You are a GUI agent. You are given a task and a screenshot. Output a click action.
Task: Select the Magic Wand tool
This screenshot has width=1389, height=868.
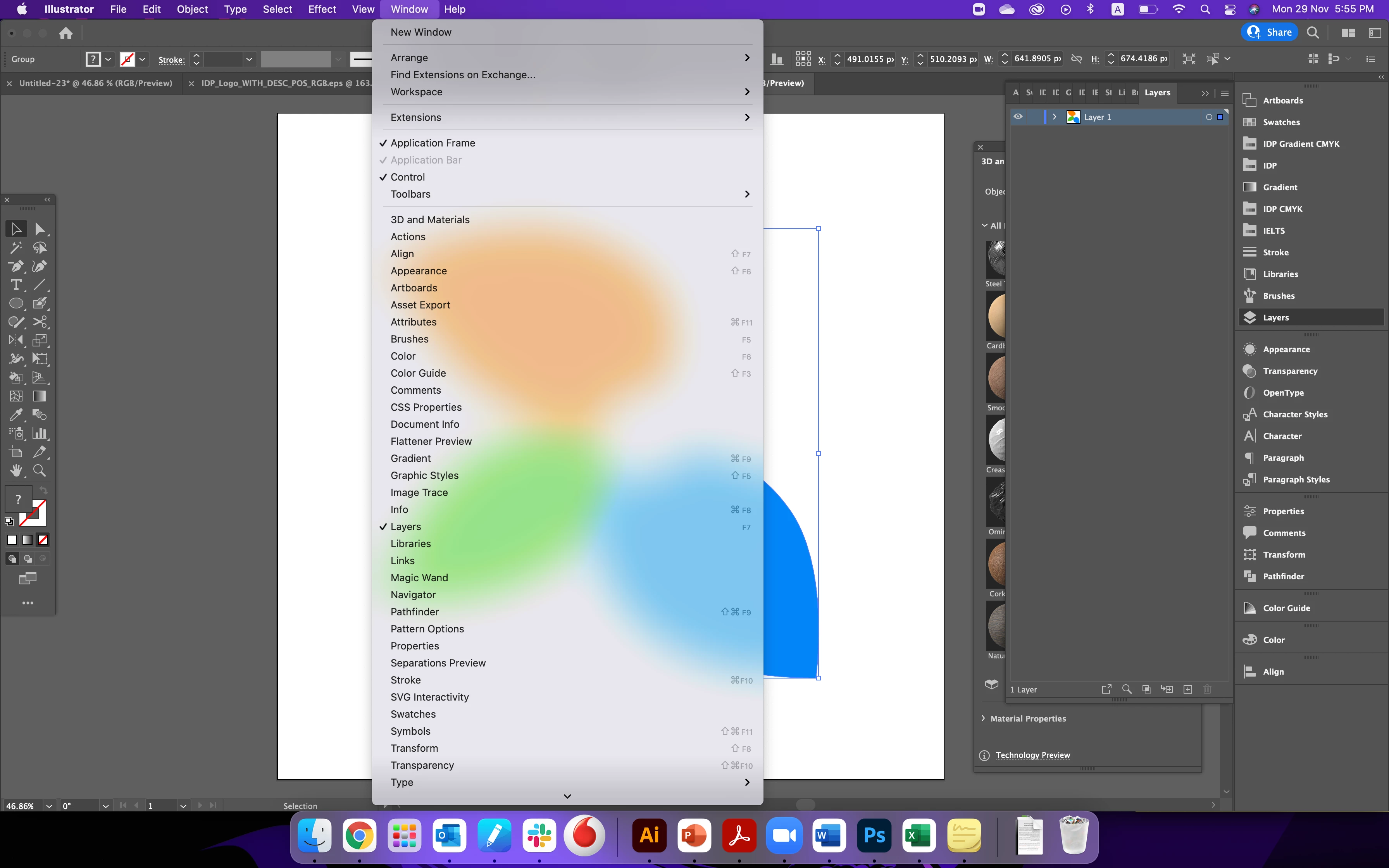point(16,248)
